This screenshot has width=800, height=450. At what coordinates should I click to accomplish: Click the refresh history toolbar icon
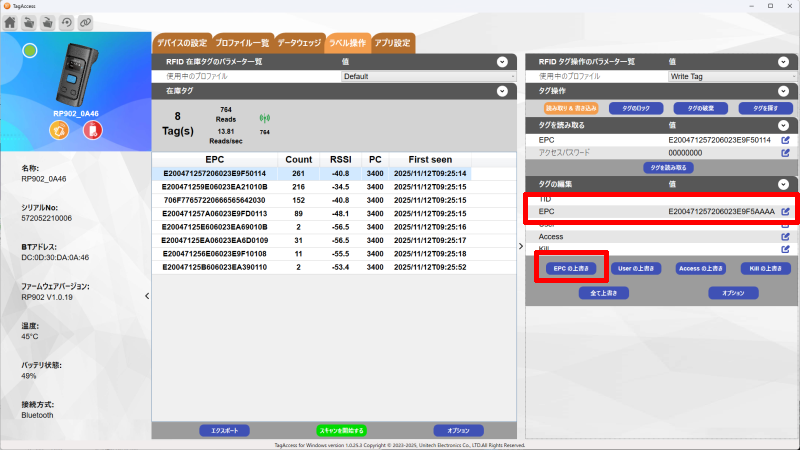(x=67, y=21)
